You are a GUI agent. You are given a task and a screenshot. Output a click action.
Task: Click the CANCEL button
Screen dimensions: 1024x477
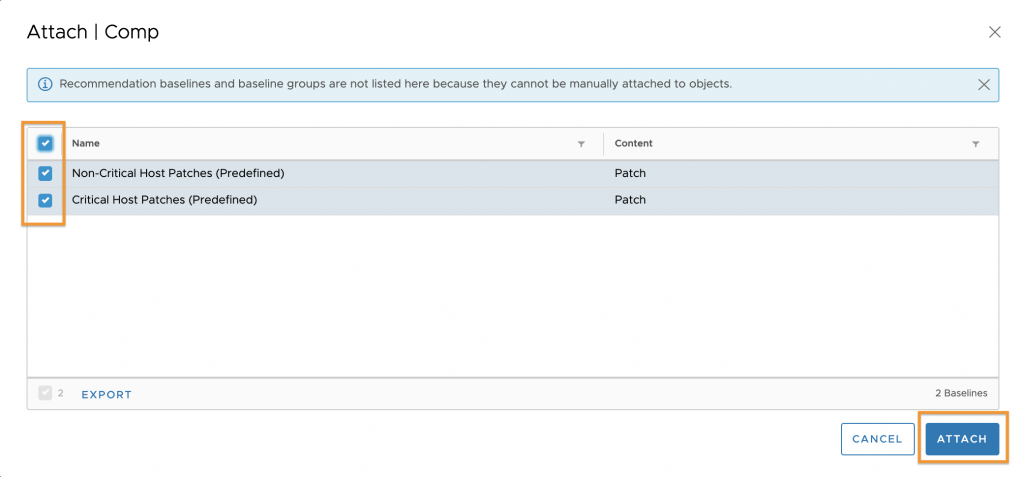pyautogui.click(x=877, y=439)
